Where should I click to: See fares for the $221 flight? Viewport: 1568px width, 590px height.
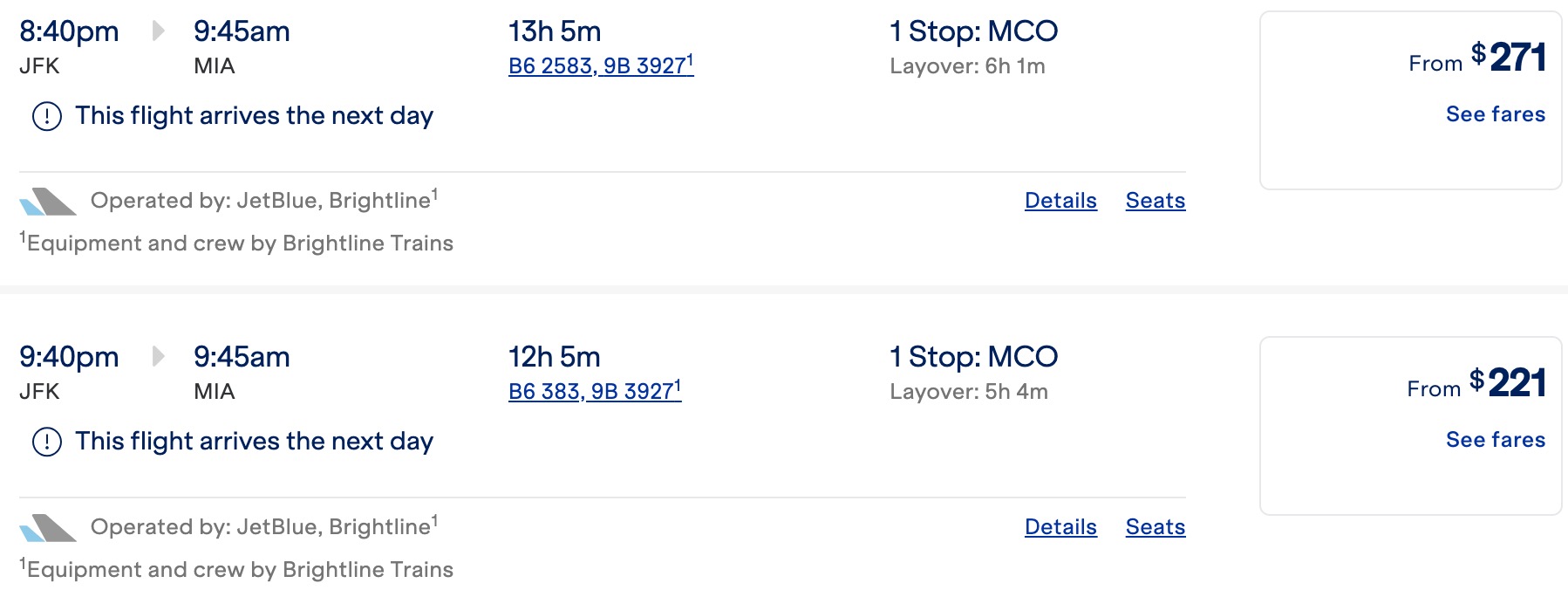(x=1496, y=440)
